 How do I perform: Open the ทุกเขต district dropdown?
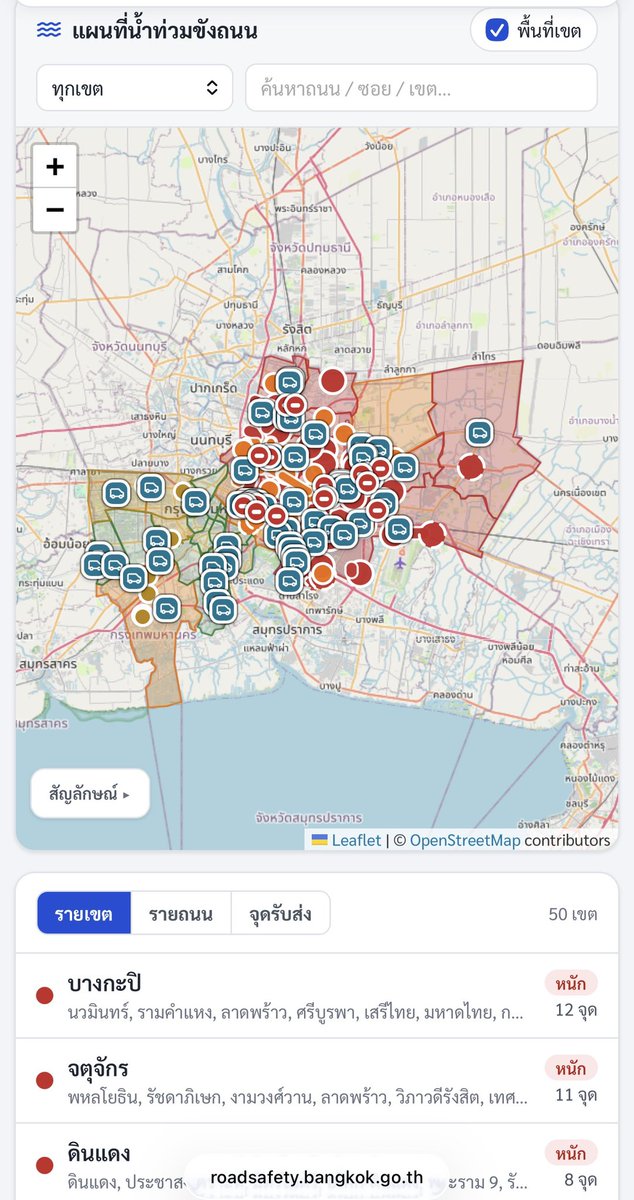pyautogui.click(x=135, y=88)
